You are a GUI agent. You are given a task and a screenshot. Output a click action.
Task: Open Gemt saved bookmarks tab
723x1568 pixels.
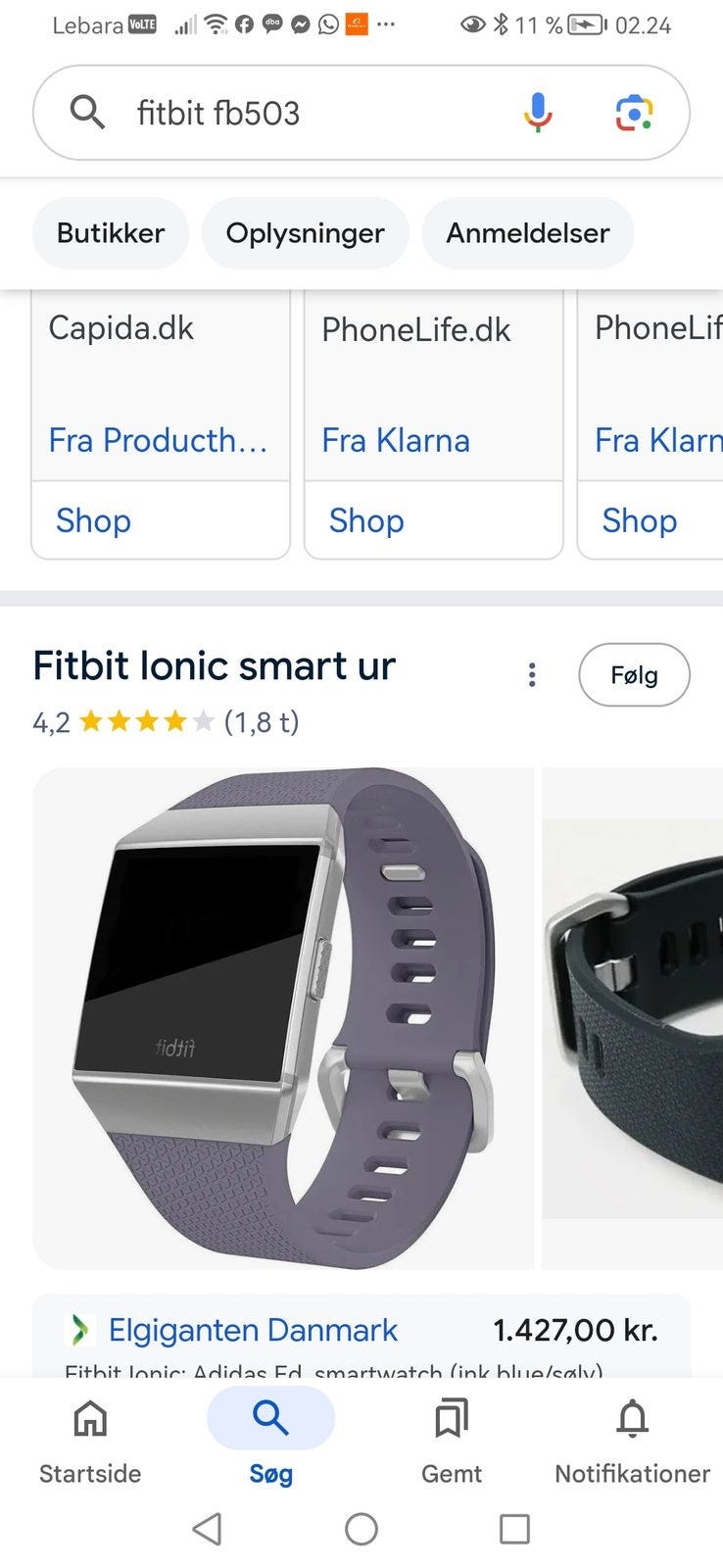point(452,1442)
